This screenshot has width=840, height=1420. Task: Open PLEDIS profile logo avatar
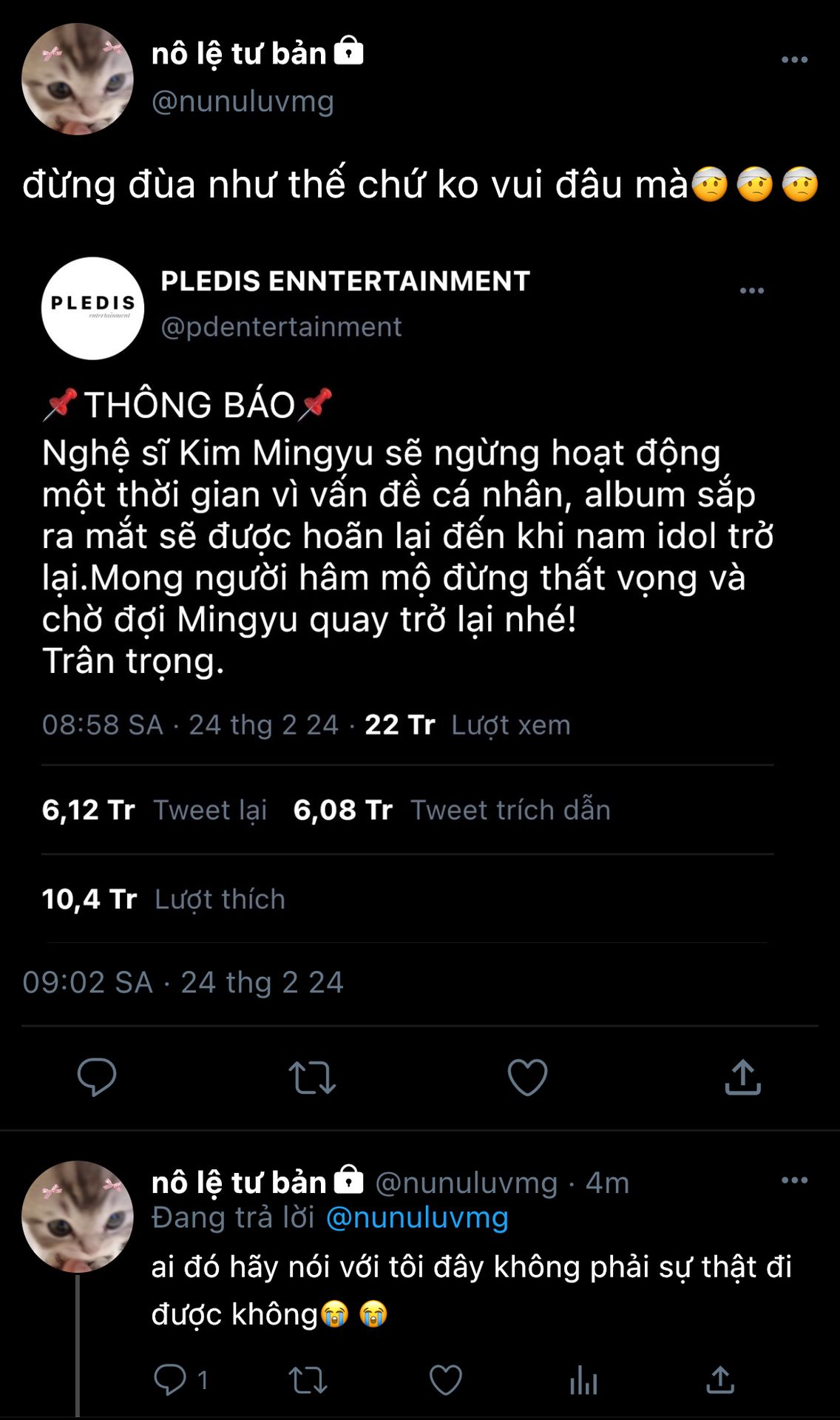[x=93, y=308]
